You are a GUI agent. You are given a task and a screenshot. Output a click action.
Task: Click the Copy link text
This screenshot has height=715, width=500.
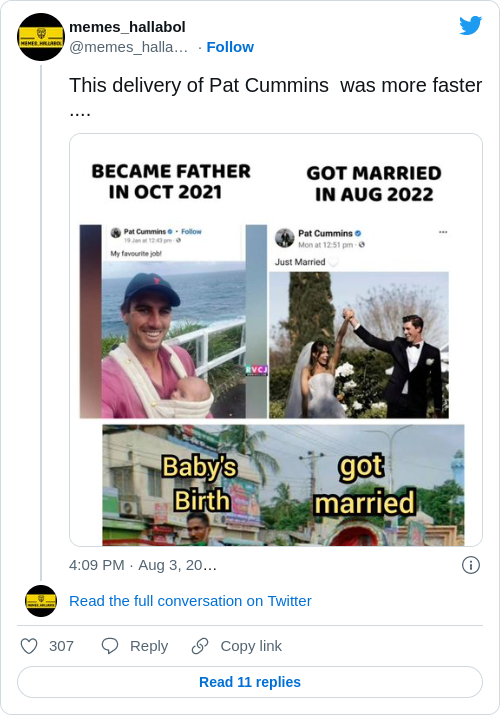point(251,646)
